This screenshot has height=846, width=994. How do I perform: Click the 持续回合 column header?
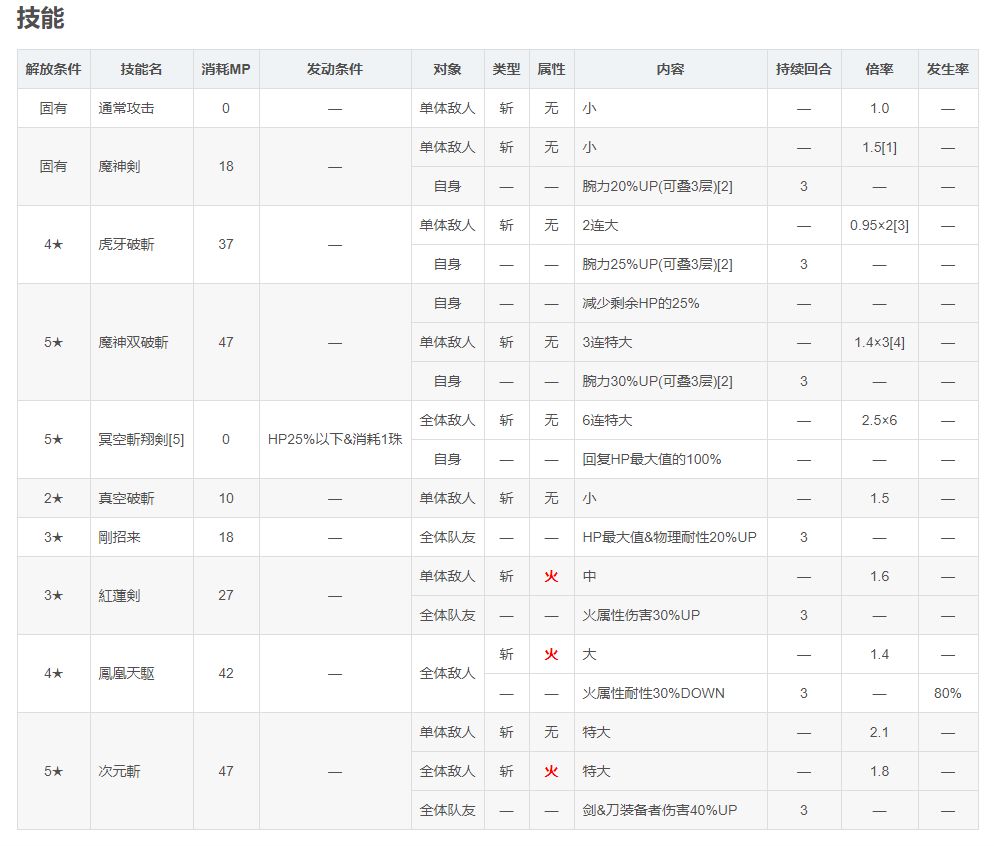804,69
